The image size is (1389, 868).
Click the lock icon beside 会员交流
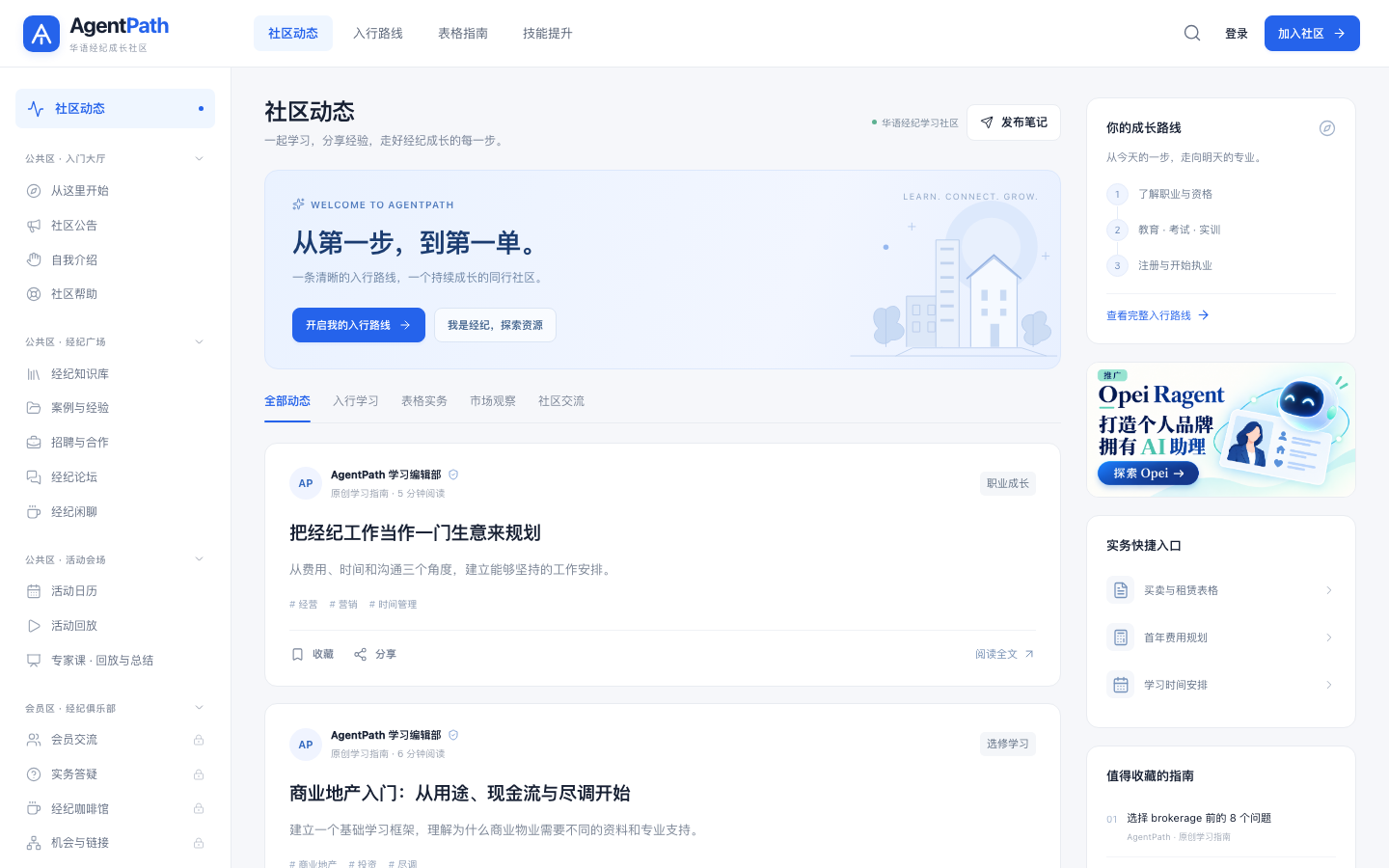[199, 740]
